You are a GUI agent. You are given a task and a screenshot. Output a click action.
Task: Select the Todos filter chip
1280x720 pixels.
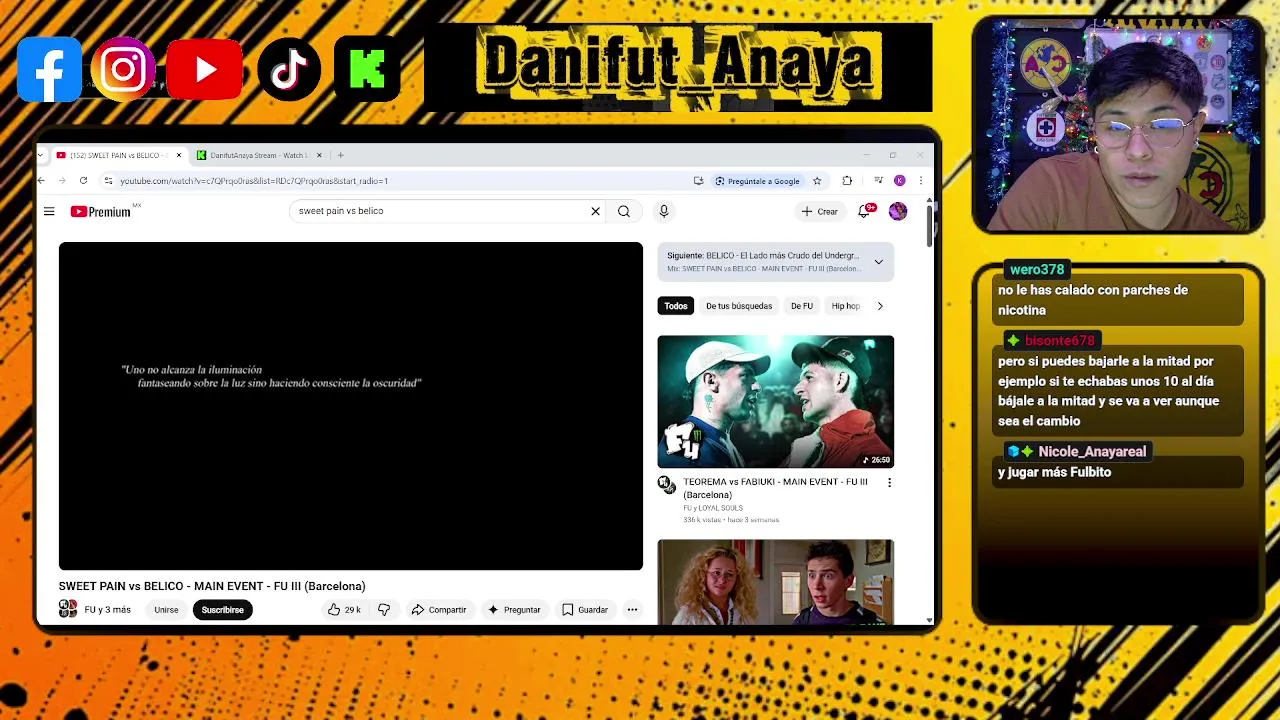[x=676, y=306]
